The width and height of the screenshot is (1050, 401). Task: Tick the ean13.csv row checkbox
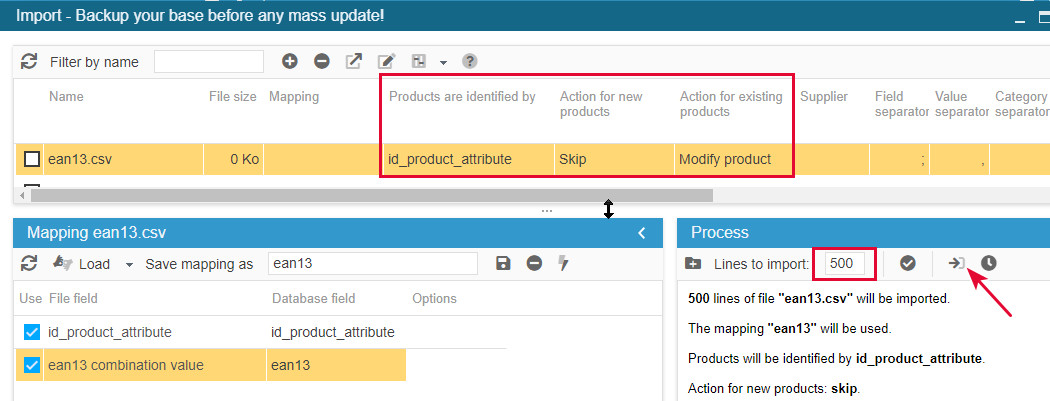32,159
